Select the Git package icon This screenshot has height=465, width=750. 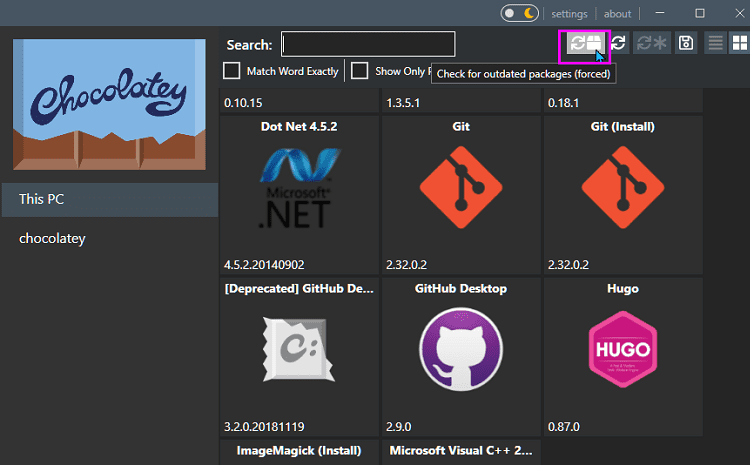point(461,187)
